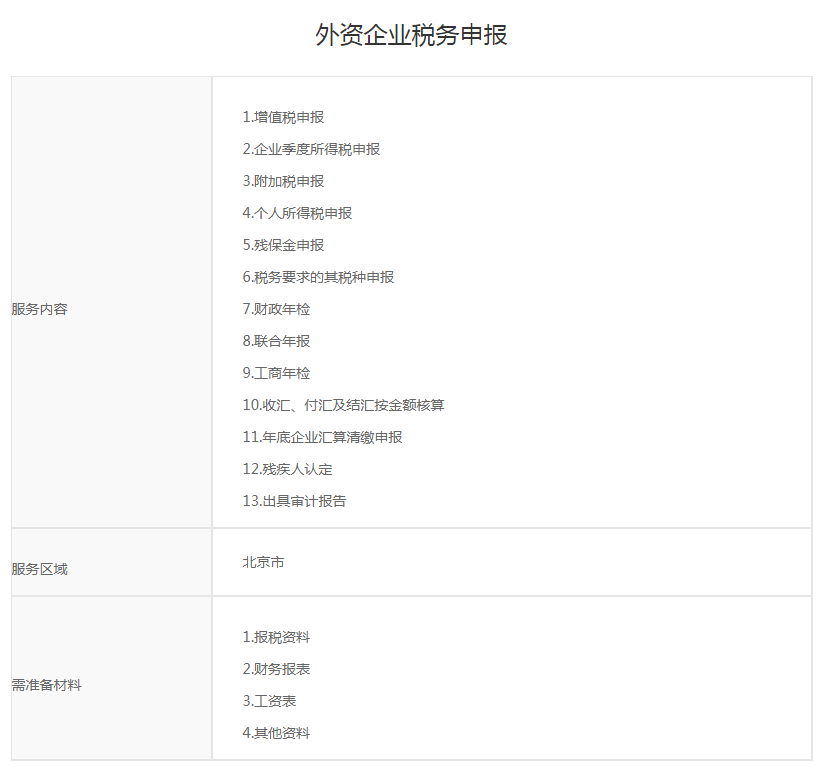Screen dimensions: 824x775
Task: Click the 2.企业季度所得税申报 text
Action: click(x=311, y=149)
